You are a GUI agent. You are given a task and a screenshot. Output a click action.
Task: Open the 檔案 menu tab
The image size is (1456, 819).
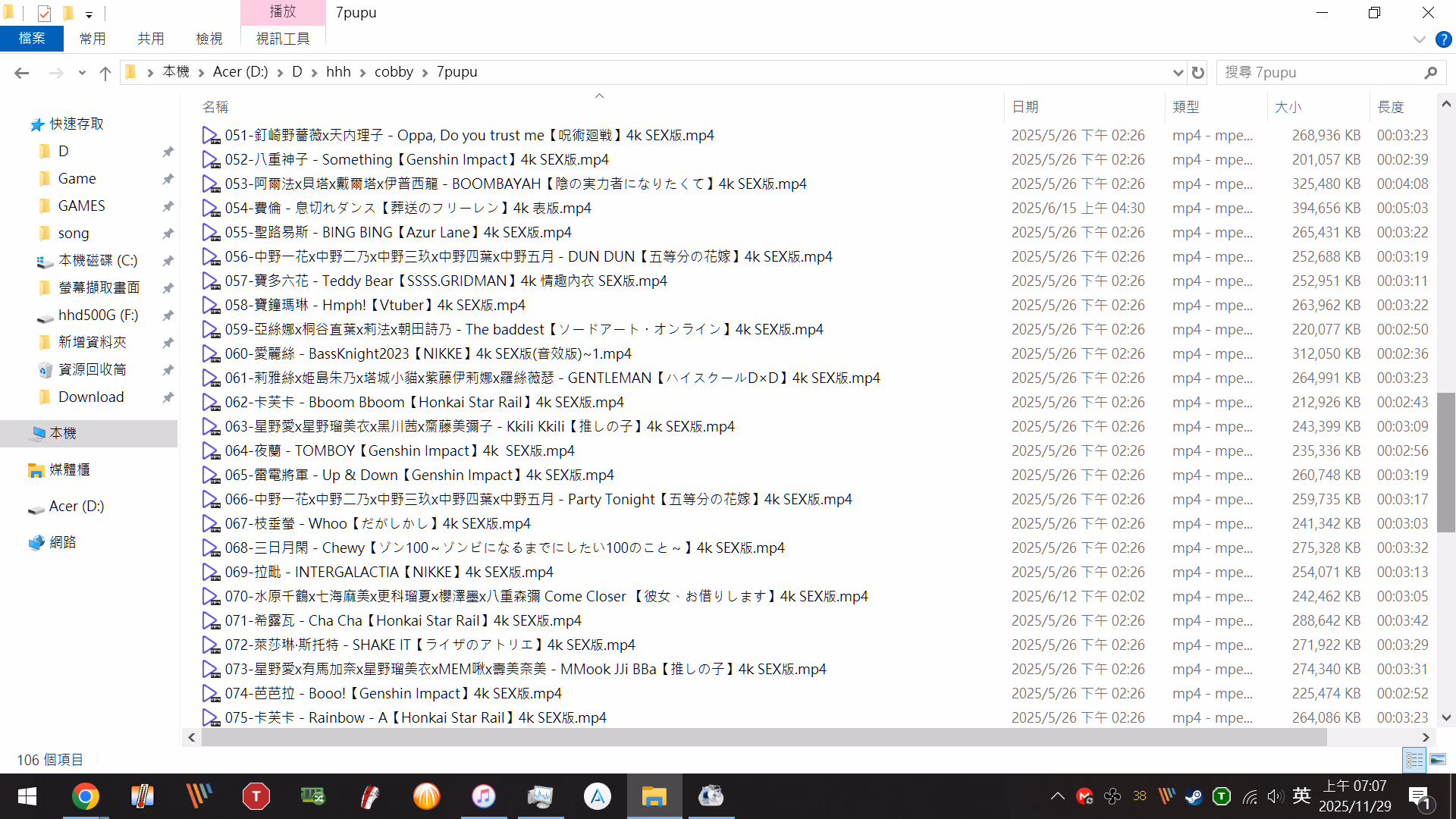[x=32, y=39]
